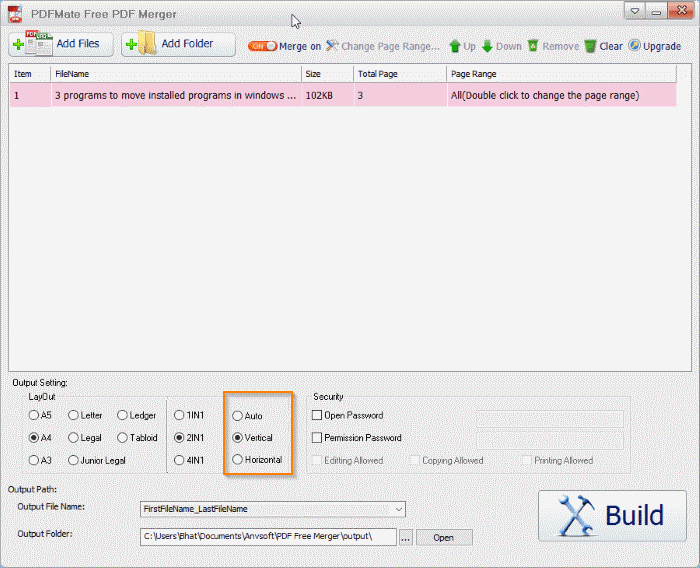Click the 102KB size cell
700x568 pixels.
coord(328,95)
